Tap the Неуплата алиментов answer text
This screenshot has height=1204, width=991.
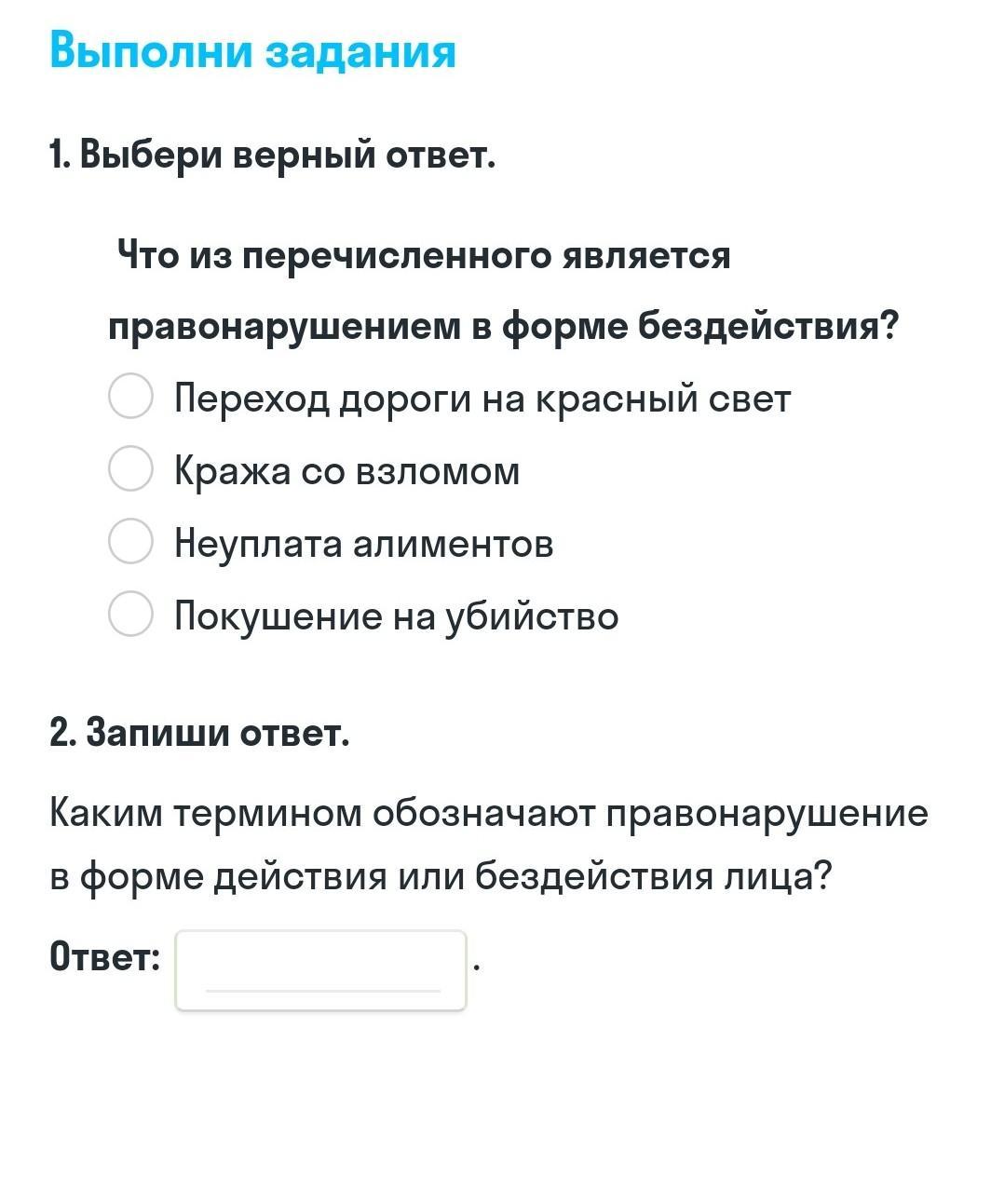363,544
